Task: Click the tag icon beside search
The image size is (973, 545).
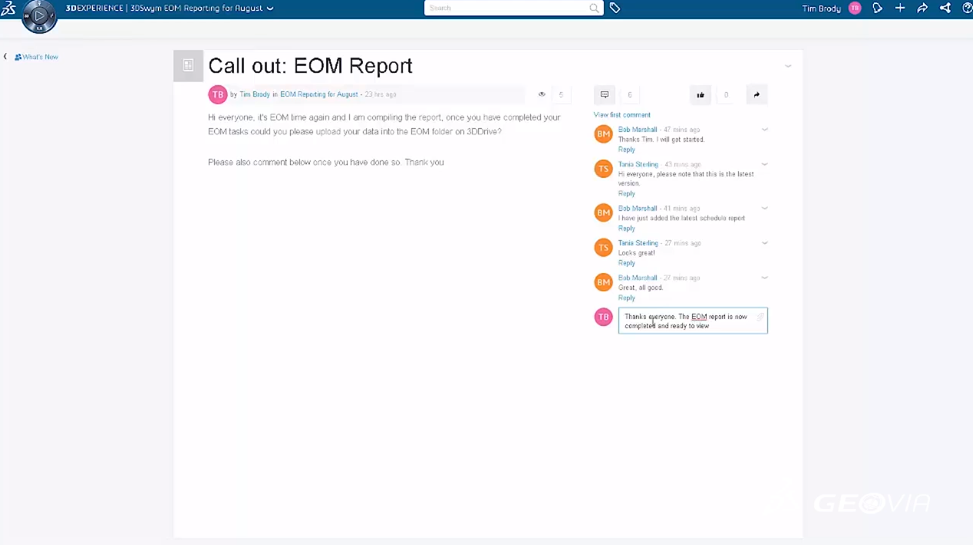Action: pos(615,8)
